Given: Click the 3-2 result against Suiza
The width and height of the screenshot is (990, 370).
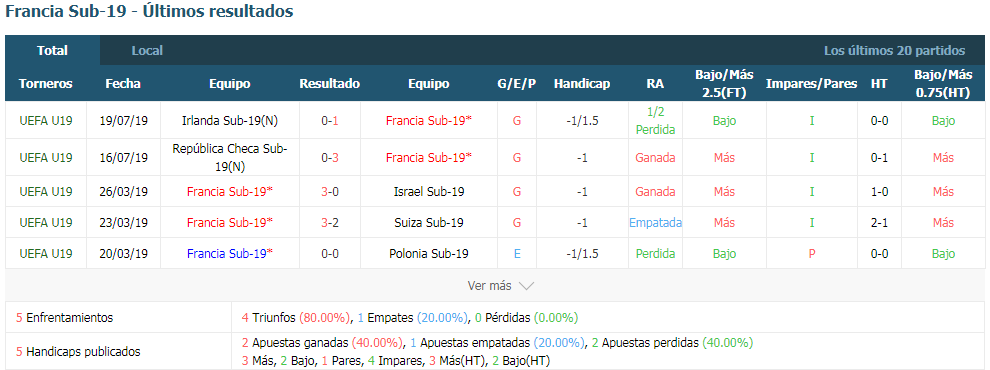Looking at the screenshot, I should tap(330, 222).
